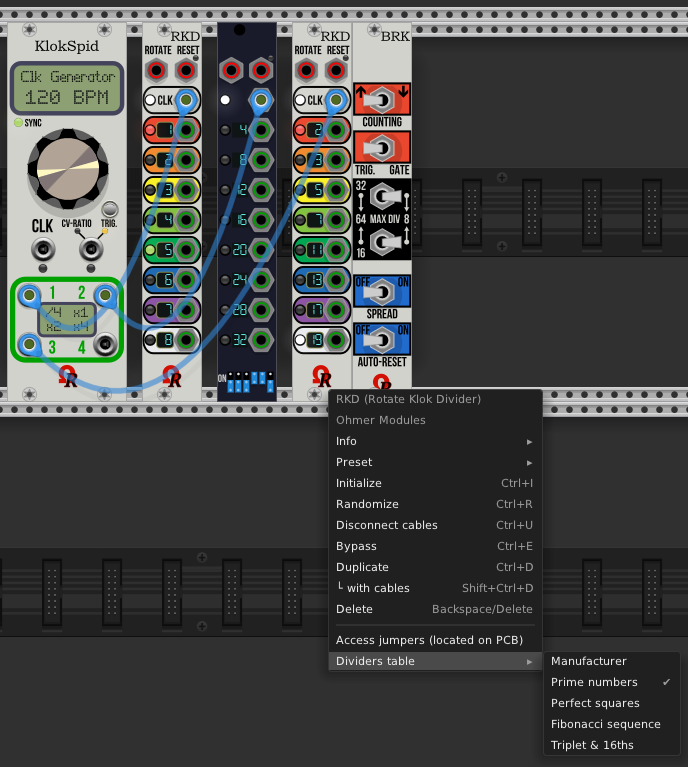Click first RKD module RESET input jack
The height and width of the screenshot is (767, 688).
click(186, 70)
